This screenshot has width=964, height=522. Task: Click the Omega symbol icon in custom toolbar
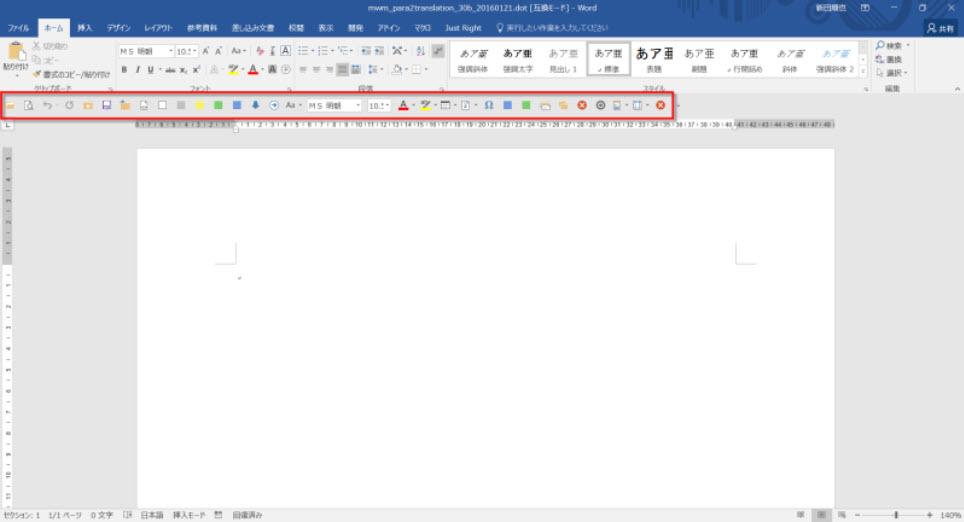click(x=489, y=105)
